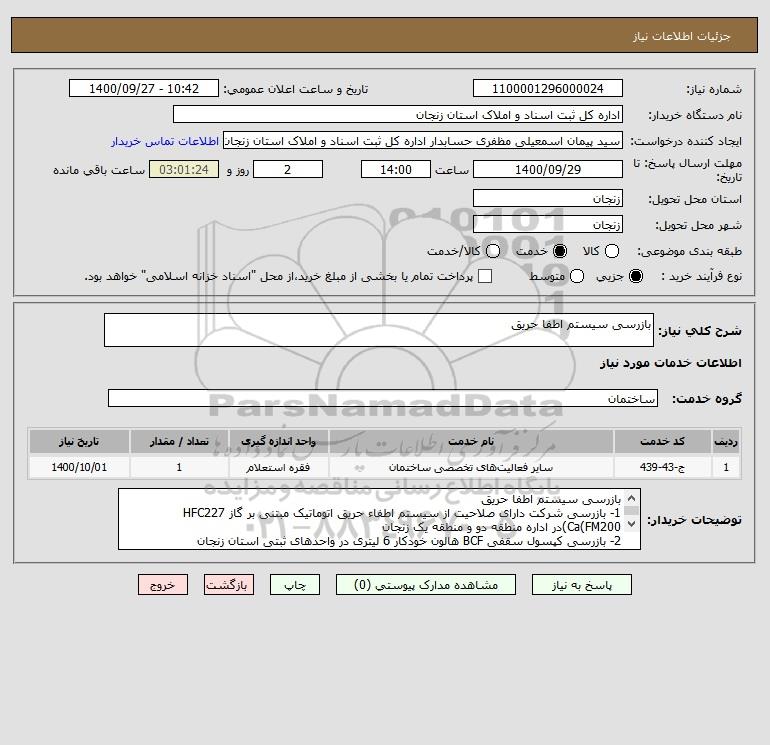The image size is (770, 745).
Task: Select the متوسط purchase type radio
Action: [x=577, y=276]
